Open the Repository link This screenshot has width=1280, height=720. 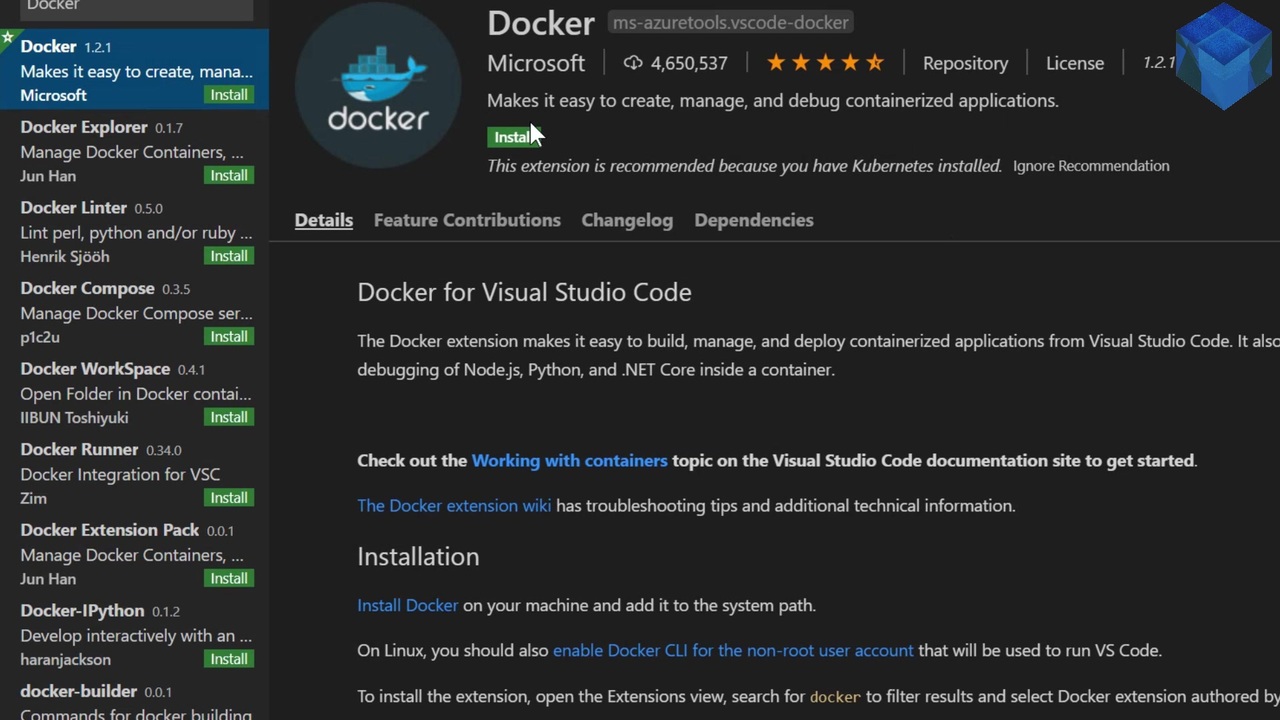[x=965, y=63]
